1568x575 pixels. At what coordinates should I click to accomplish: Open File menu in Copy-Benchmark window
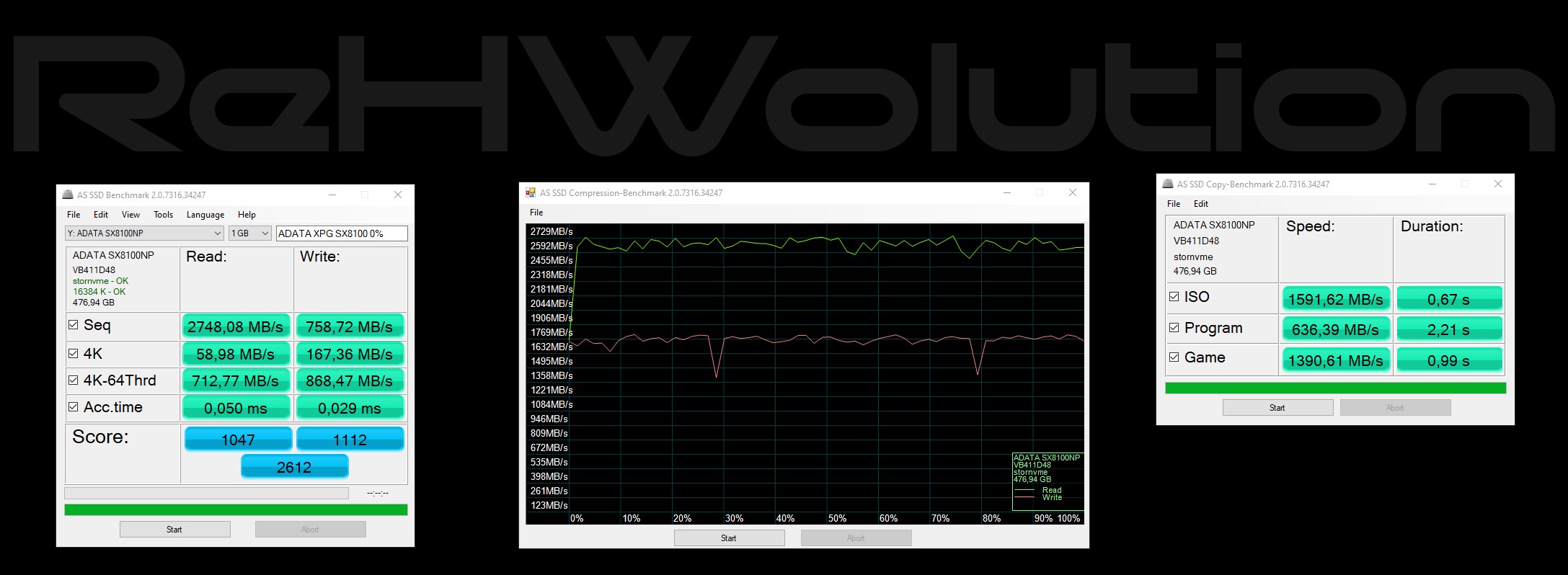[x=1174, y=204]
